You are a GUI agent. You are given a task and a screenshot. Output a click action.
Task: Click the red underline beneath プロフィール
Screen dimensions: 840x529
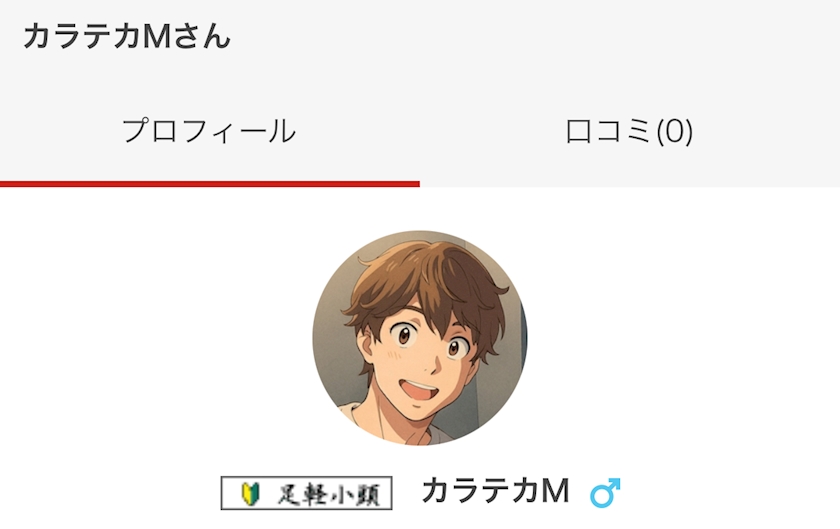coord(209,184)
